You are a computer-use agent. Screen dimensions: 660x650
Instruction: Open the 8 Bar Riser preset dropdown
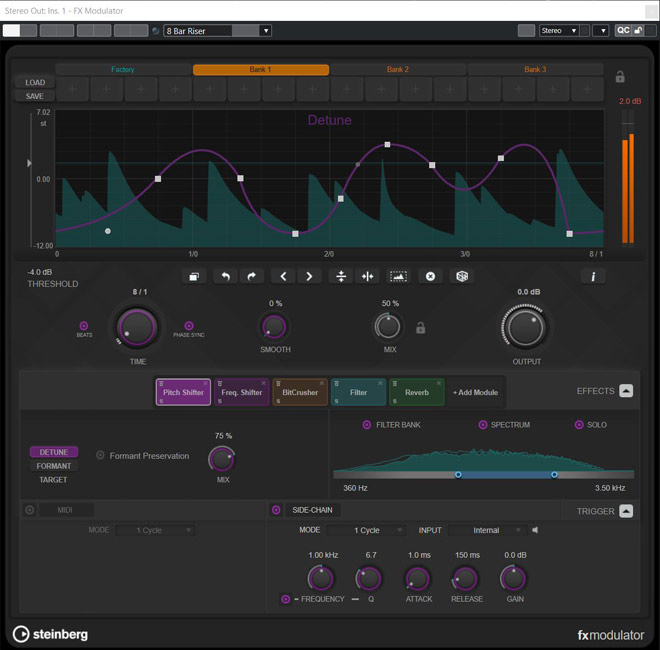pos(266,31)
